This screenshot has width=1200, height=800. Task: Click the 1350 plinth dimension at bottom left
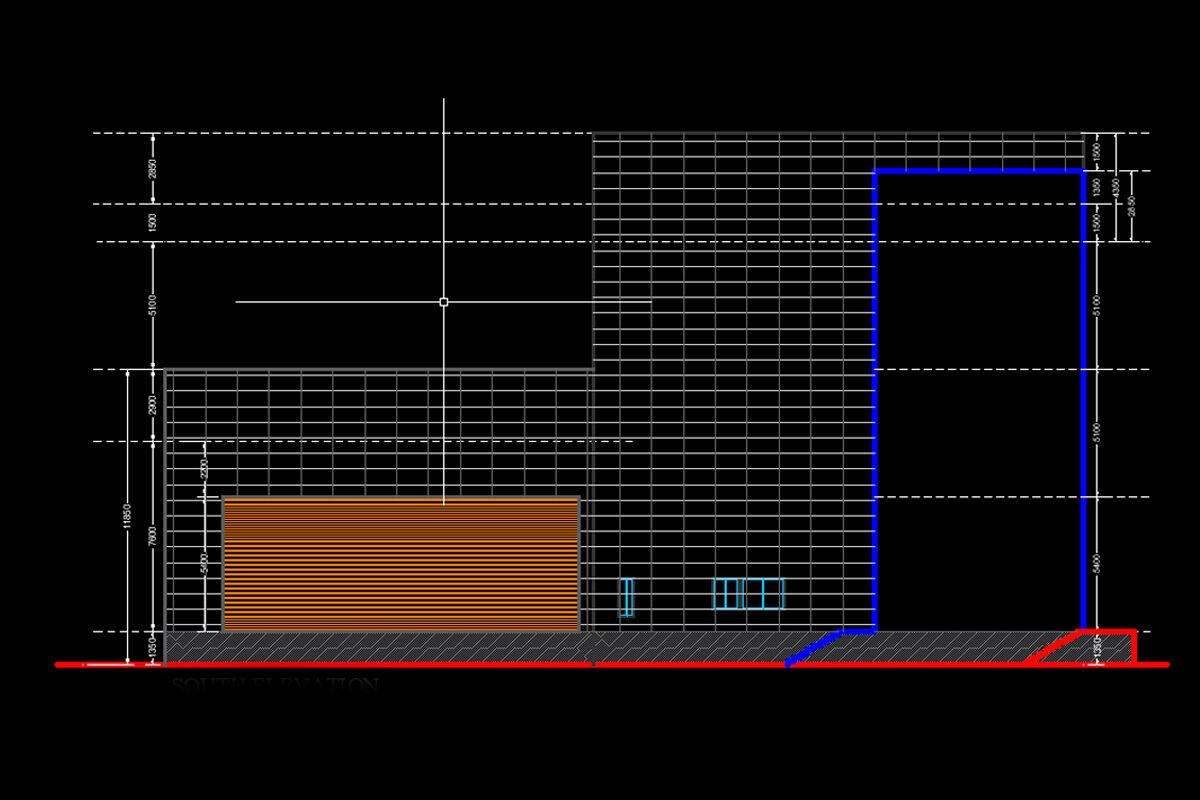(x=152, y=645)
